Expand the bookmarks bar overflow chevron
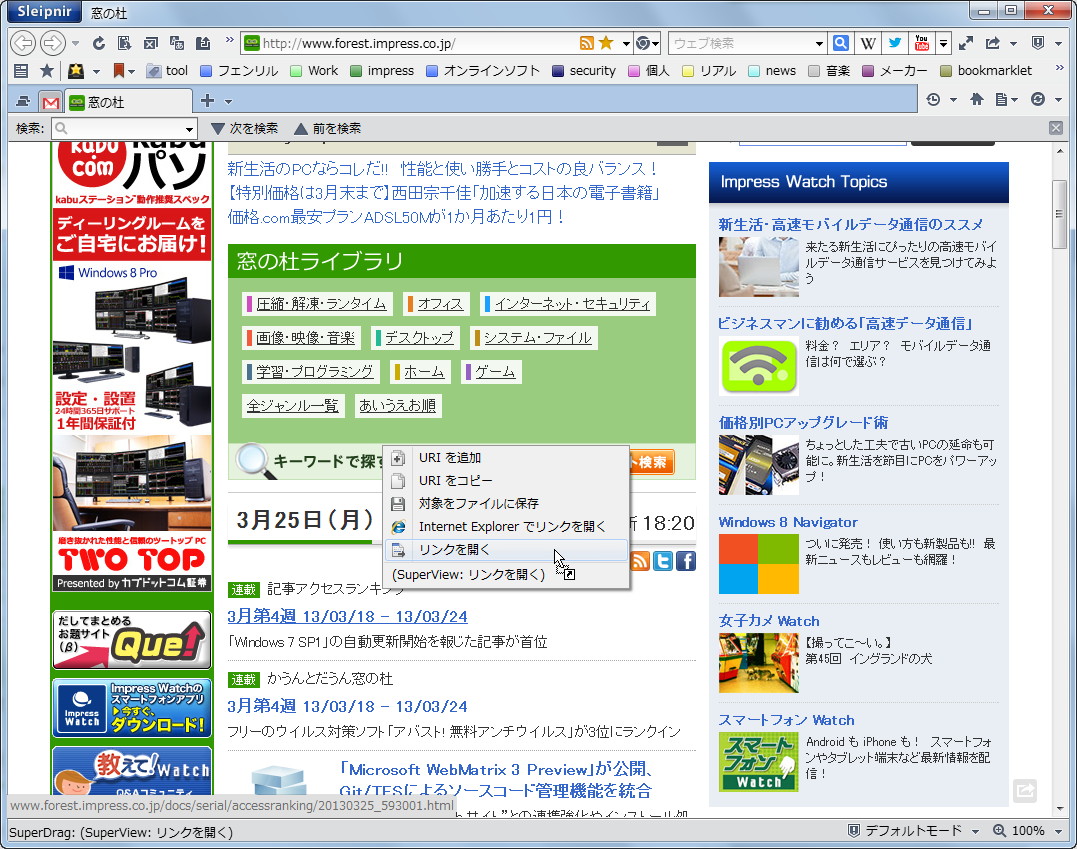 pos(1059,67)
